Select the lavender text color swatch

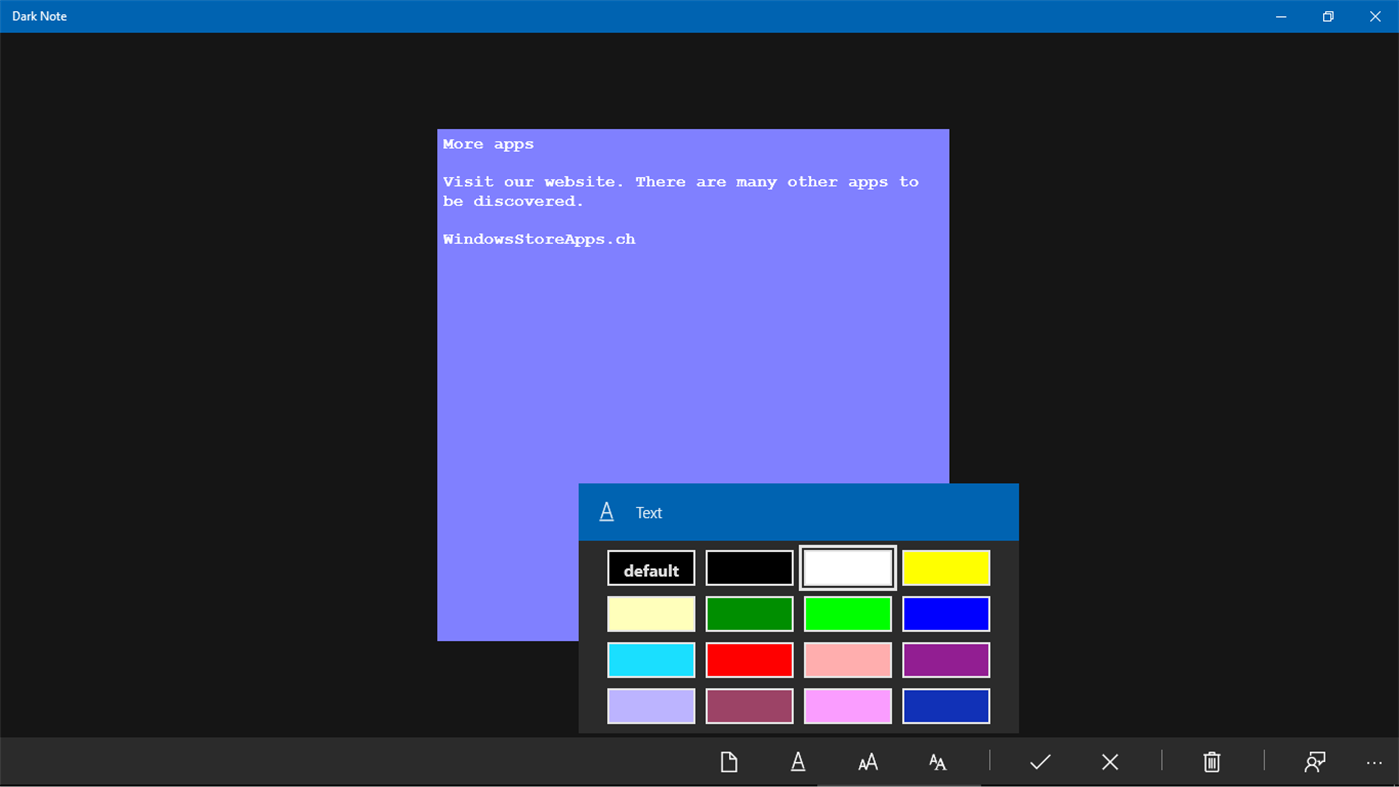click(650, 706)
